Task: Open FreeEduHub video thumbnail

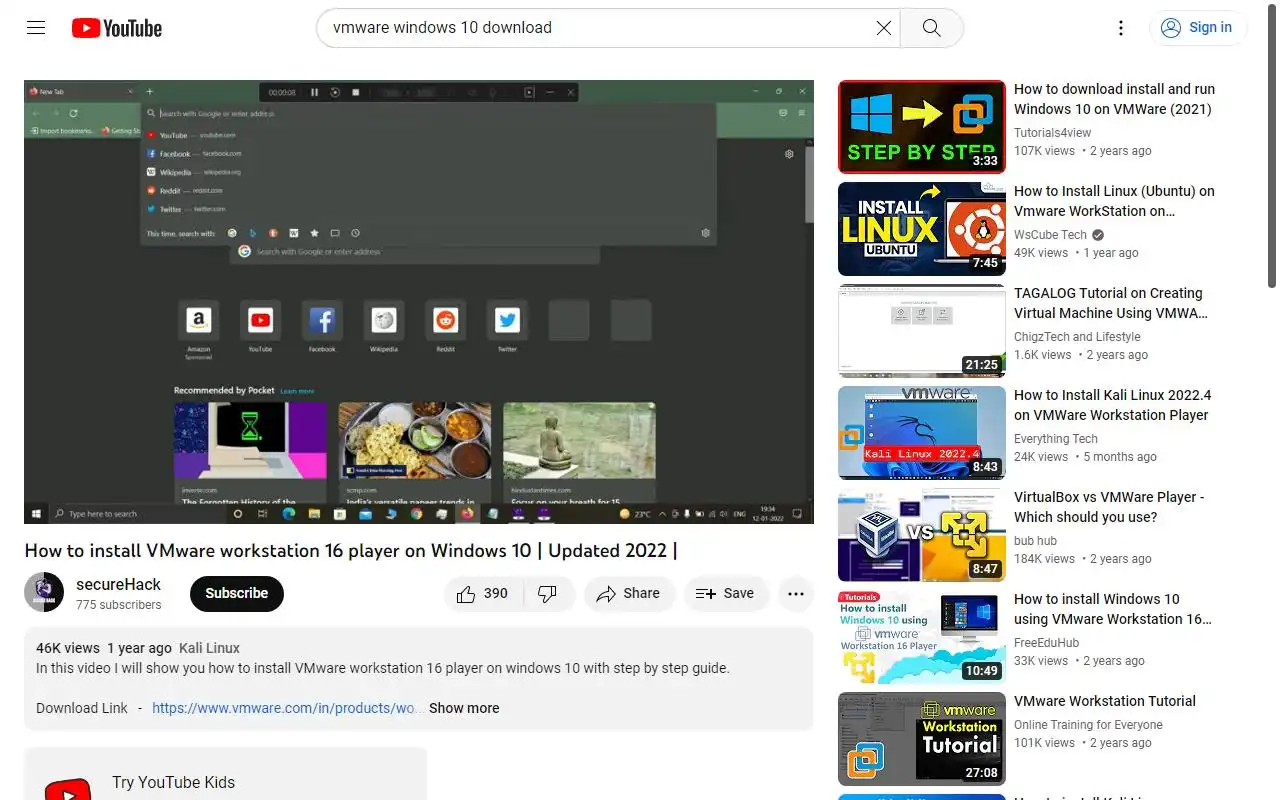Action: 922,637
